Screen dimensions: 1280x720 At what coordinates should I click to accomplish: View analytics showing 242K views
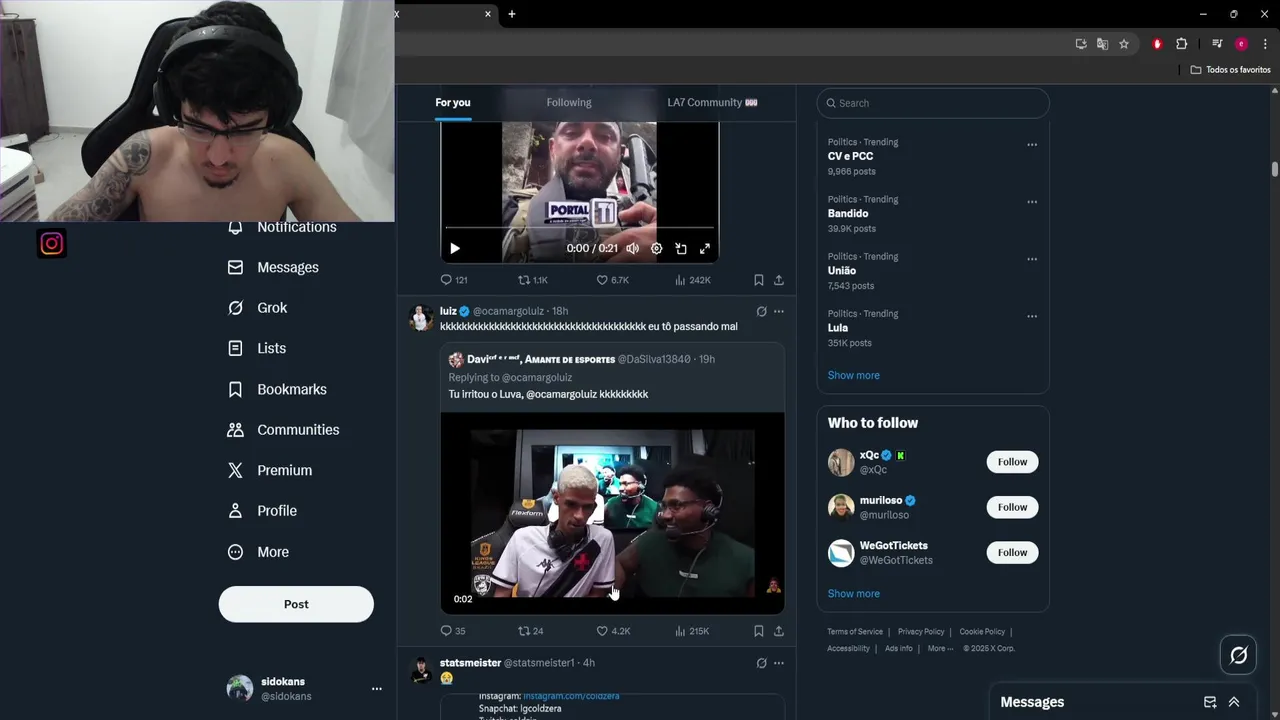pos(692,280)
